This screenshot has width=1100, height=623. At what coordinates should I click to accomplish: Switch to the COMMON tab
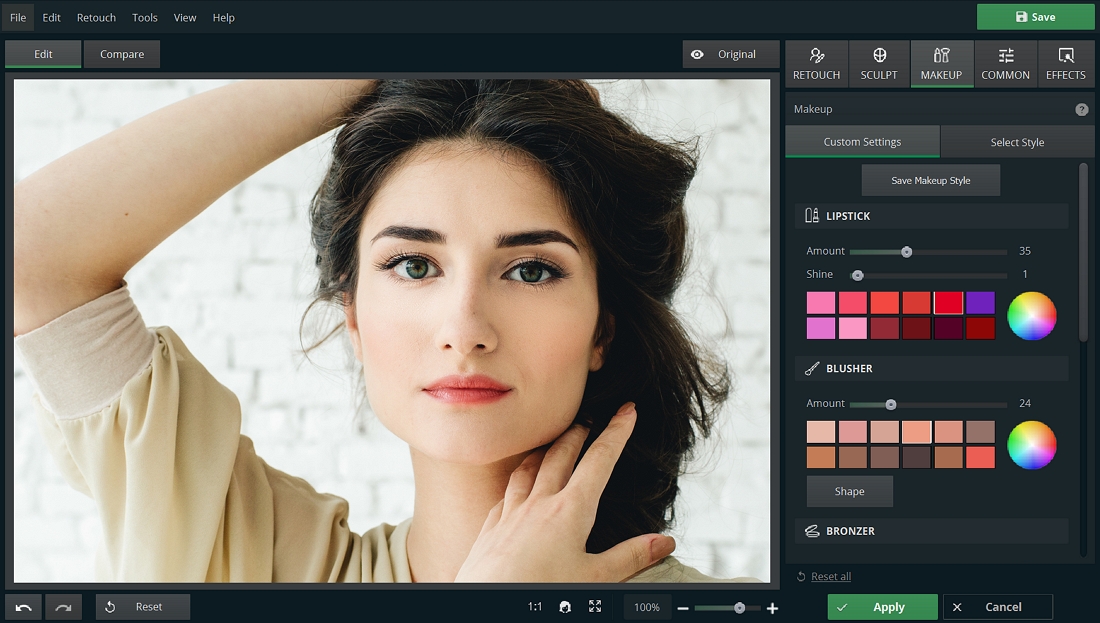[1005, 64]
